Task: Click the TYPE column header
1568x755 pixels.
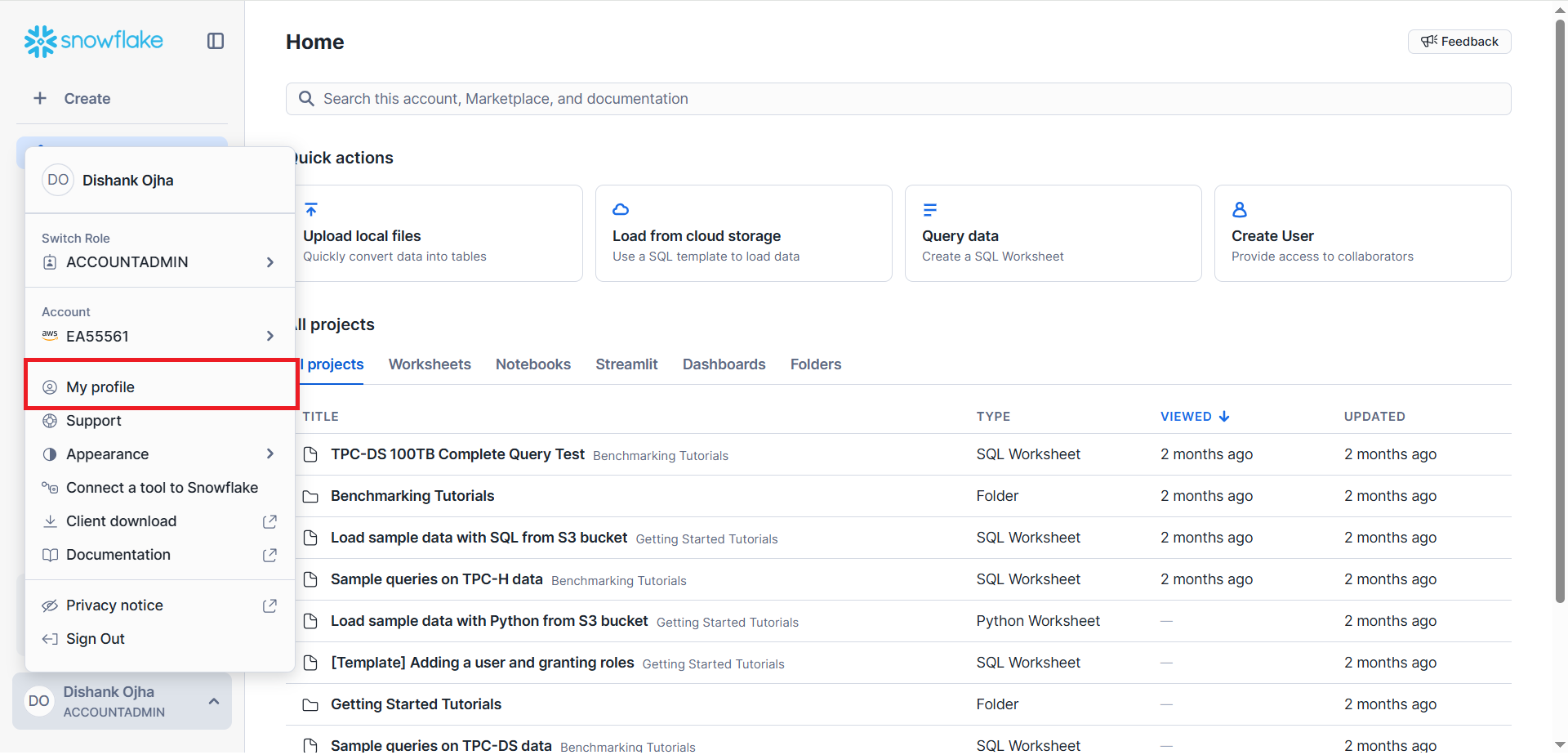Action: [993, 417]
